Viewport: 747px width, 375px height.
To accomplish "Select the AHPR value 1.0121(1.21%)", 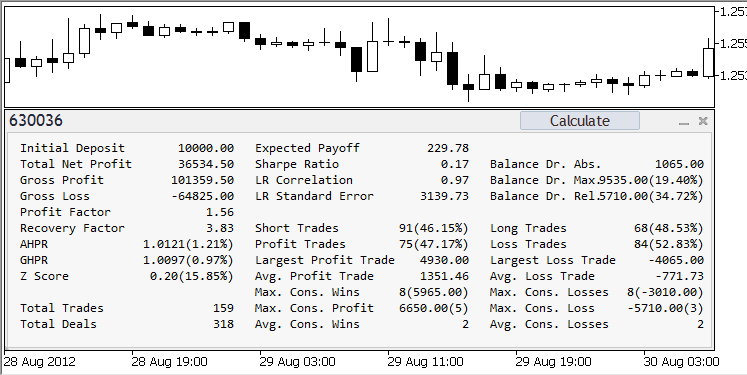I will [x=188, y=244].
